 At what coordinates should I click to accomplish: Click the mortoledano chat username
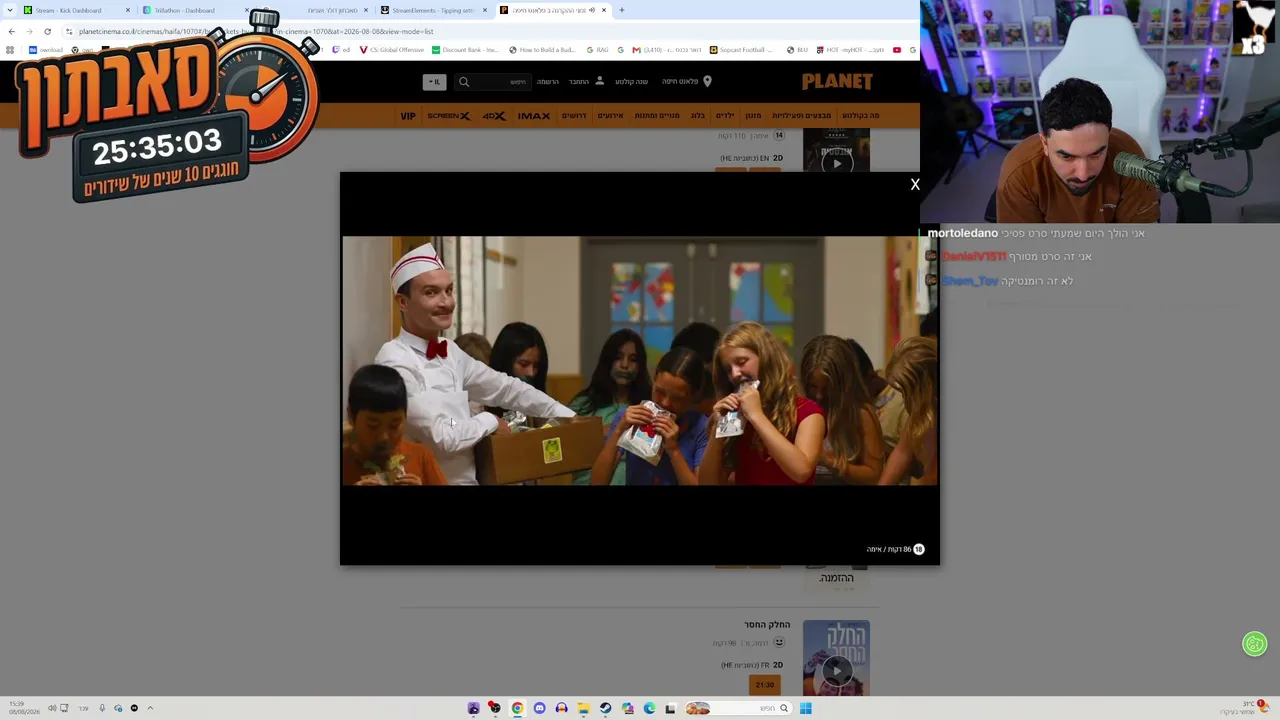pos(963,233)
